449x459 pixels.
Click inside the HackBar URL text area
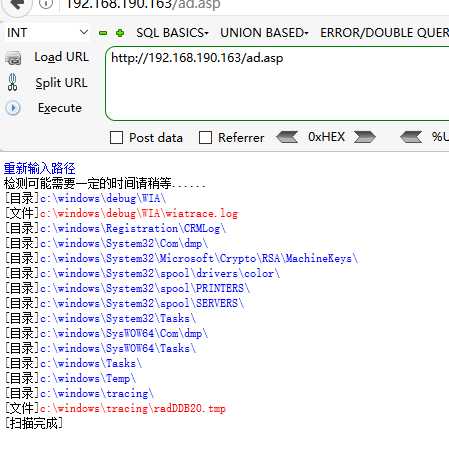coord(277,83)
